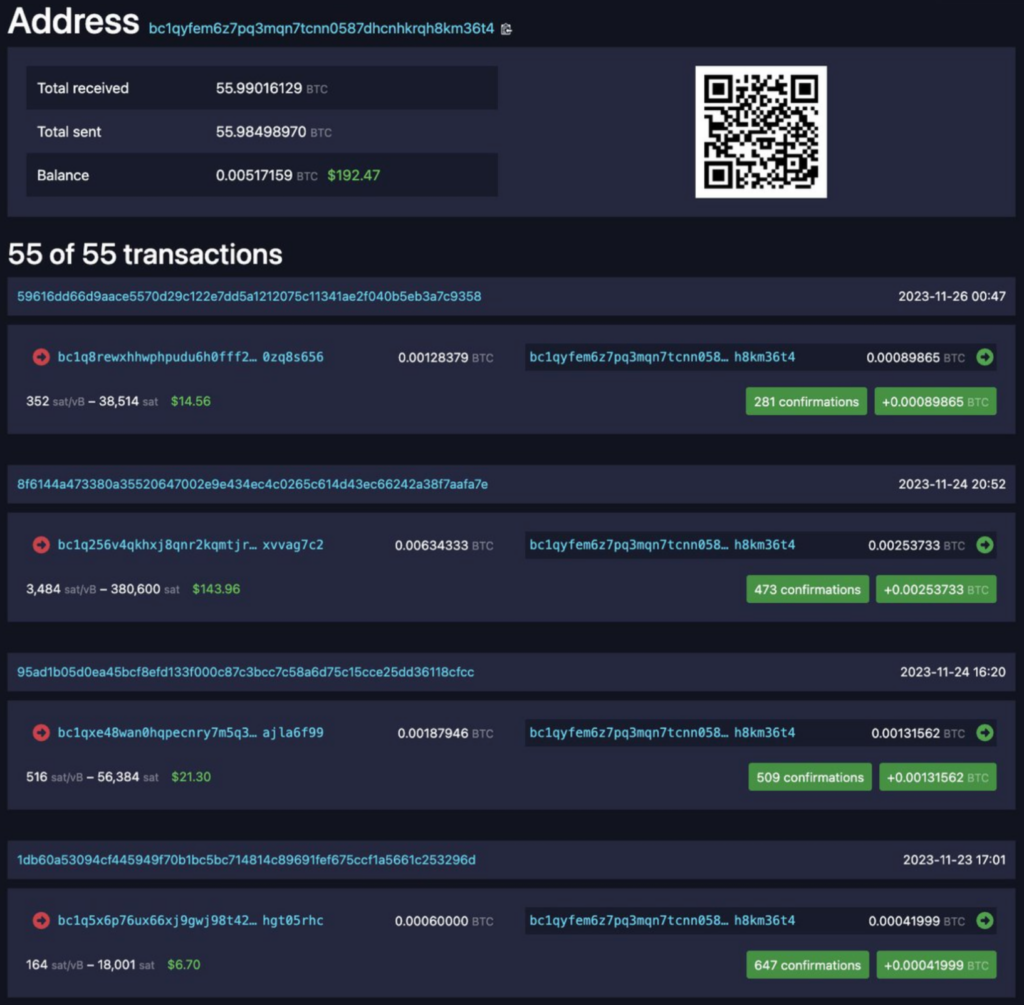Click the 473 confirmations button

pyautogui.click(x=807, y=590)
